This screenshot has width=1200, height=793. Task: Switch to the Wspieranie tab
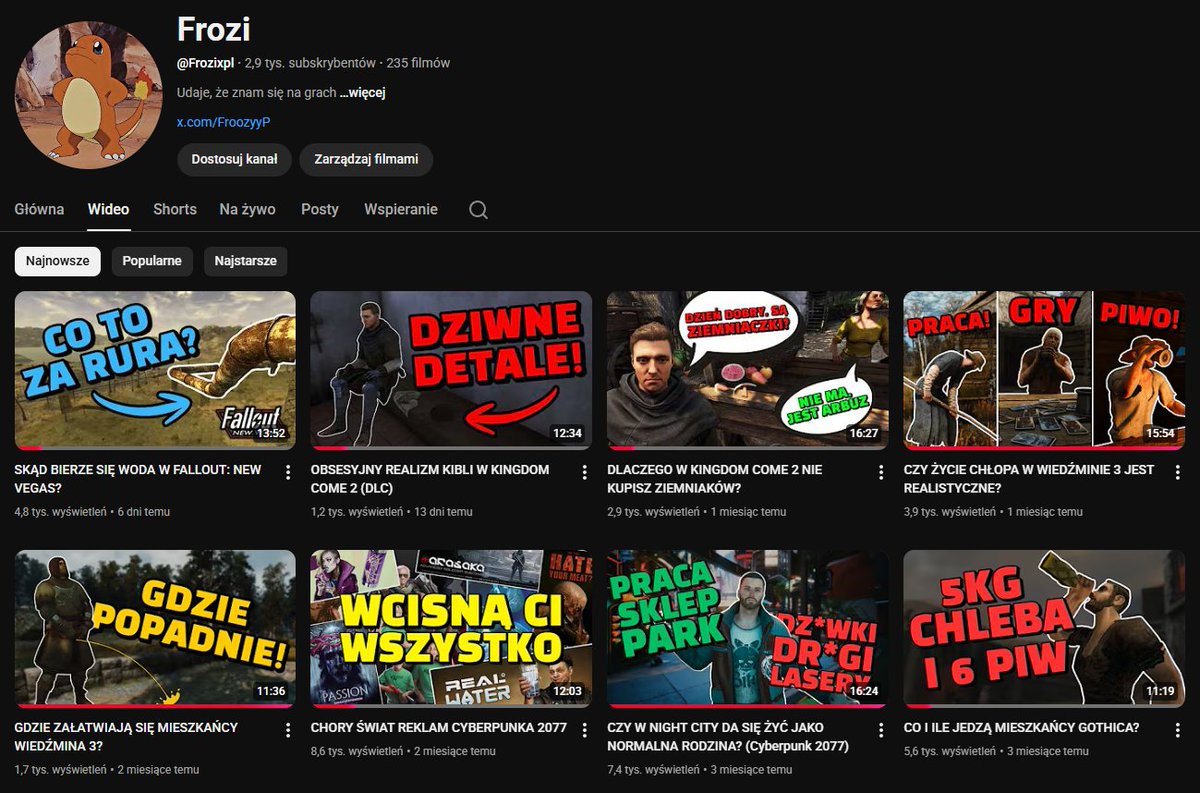click(x=401, y=209)
